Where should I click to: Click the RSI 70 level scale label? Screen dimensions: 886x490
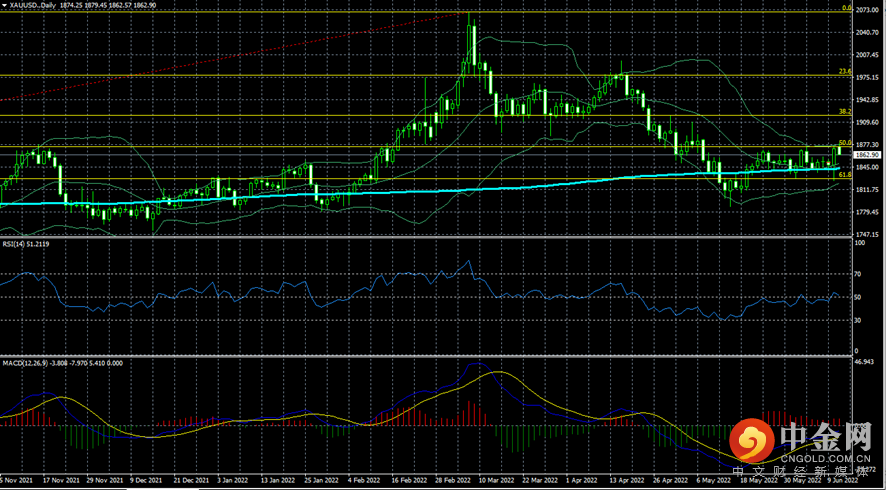[x=858, y=274]
